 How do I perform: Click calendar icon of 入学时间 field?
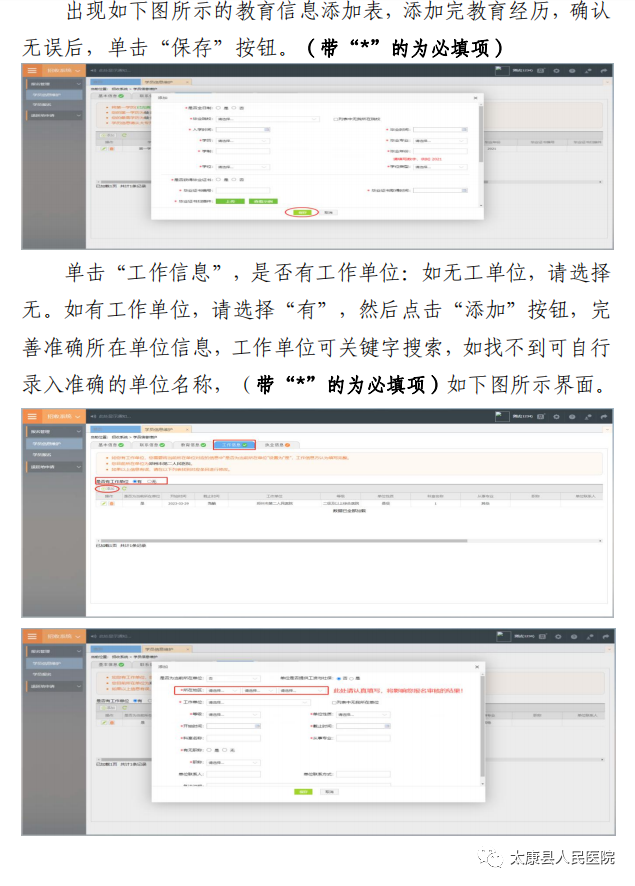pos(267,129)
